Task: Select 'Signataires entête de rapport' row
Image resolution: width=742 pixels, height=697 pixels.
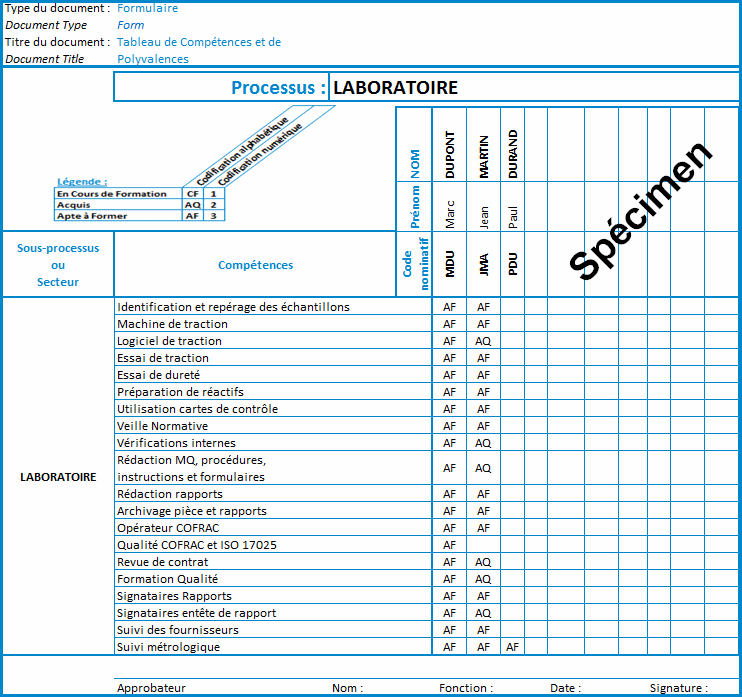Action: tap(273, 613)
